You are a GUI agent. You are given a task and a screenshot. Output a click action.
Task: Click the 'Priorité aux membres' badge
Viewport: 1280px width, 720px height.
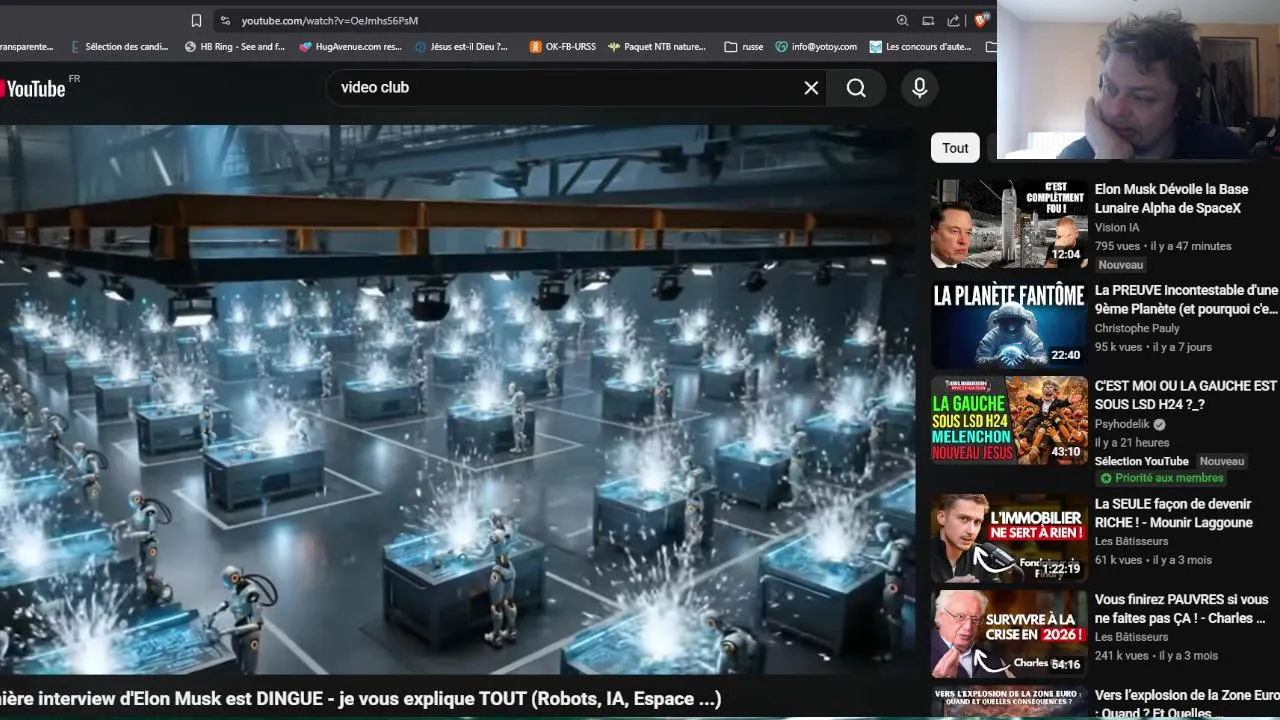pyautogui.click(x=1160, y=479)
